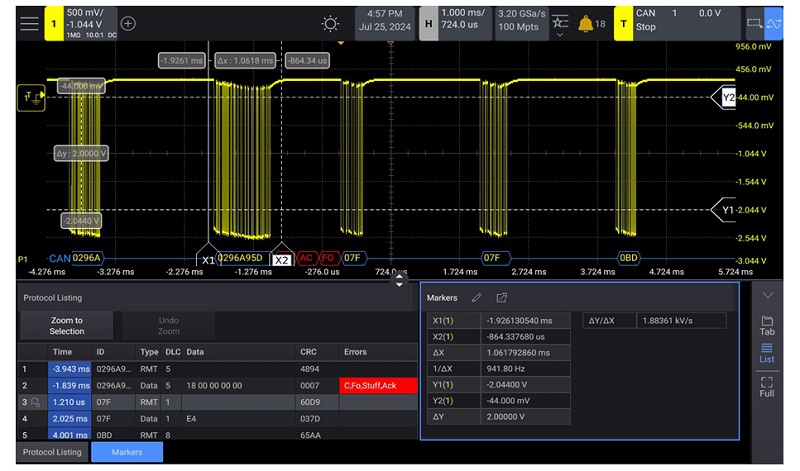The height and width of the screenshot is (471, 800).
Task: Collapse panel with chevron icon
Action: pyautogui.click(x=767, y=295)
